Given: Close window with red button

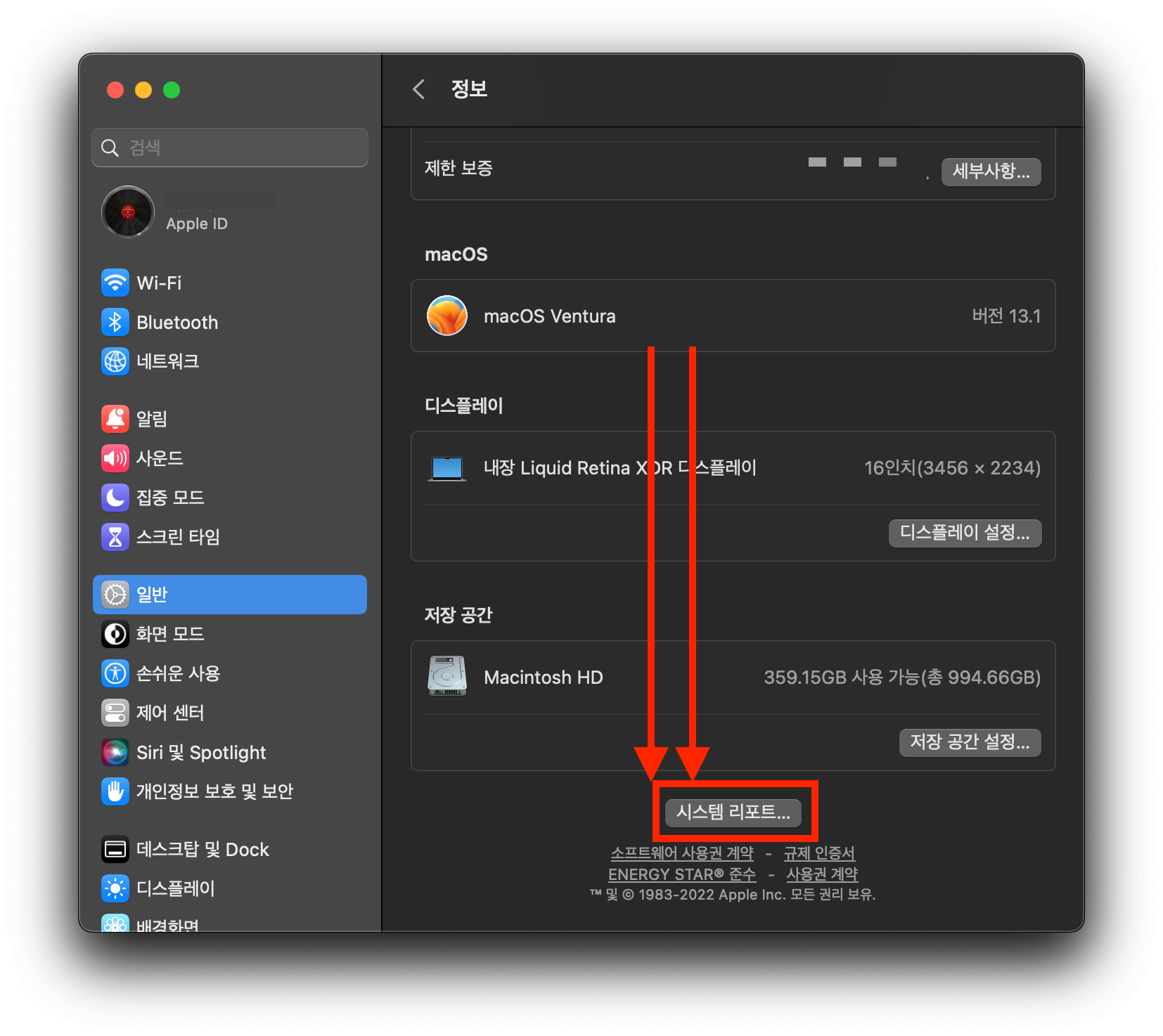Looking at the screenshot, I should [115, 90].
